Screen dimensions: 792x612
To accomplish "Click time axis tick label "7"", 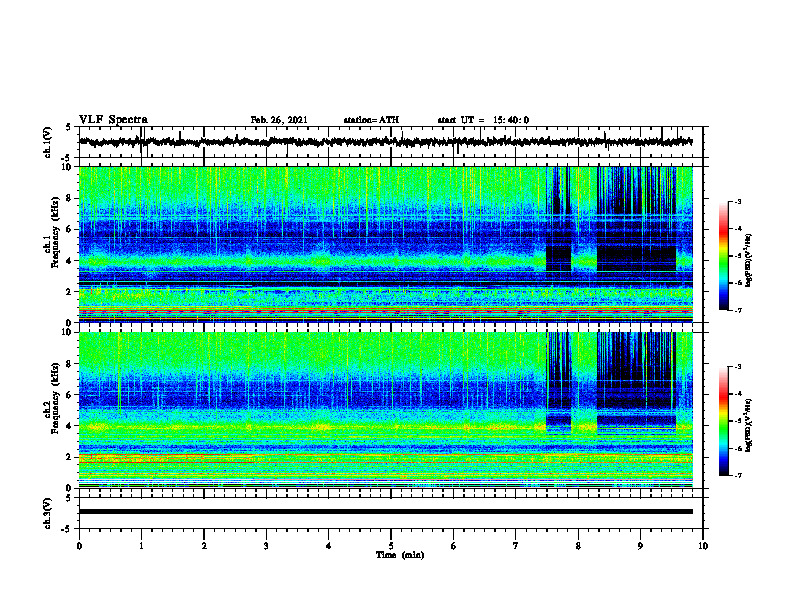I will [516, 546].
